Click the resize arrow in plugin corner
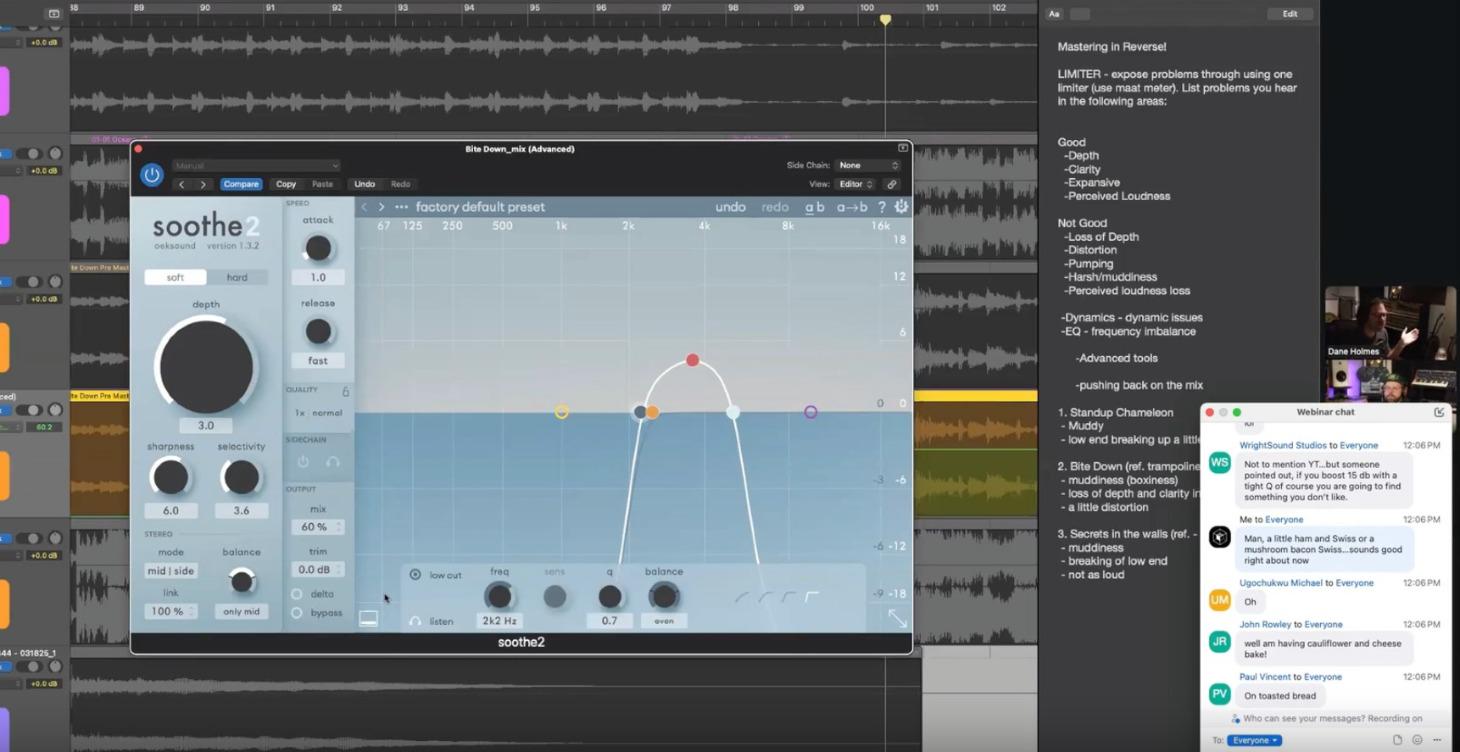Viewport: 1460px width, 752px height. coord(897,619)
